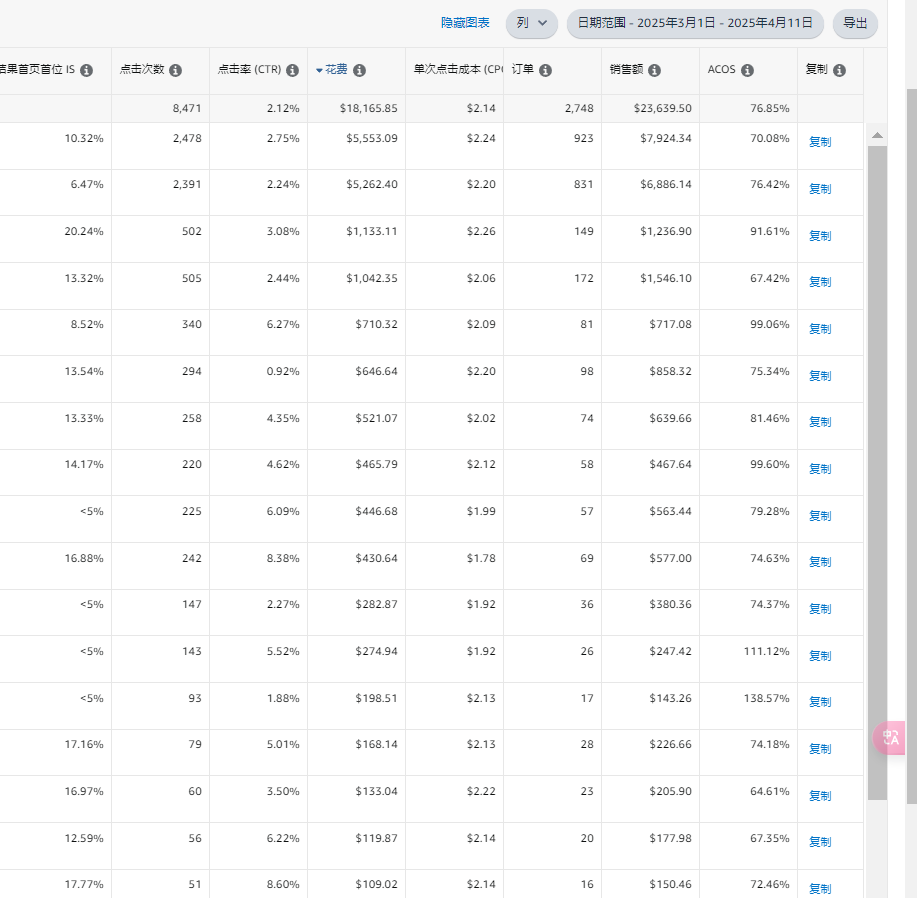The width and height of the screenshot is (917, 898).
Task: Click info icon beside 点击率 (CTR) header
Action: [x=292, y=70]
